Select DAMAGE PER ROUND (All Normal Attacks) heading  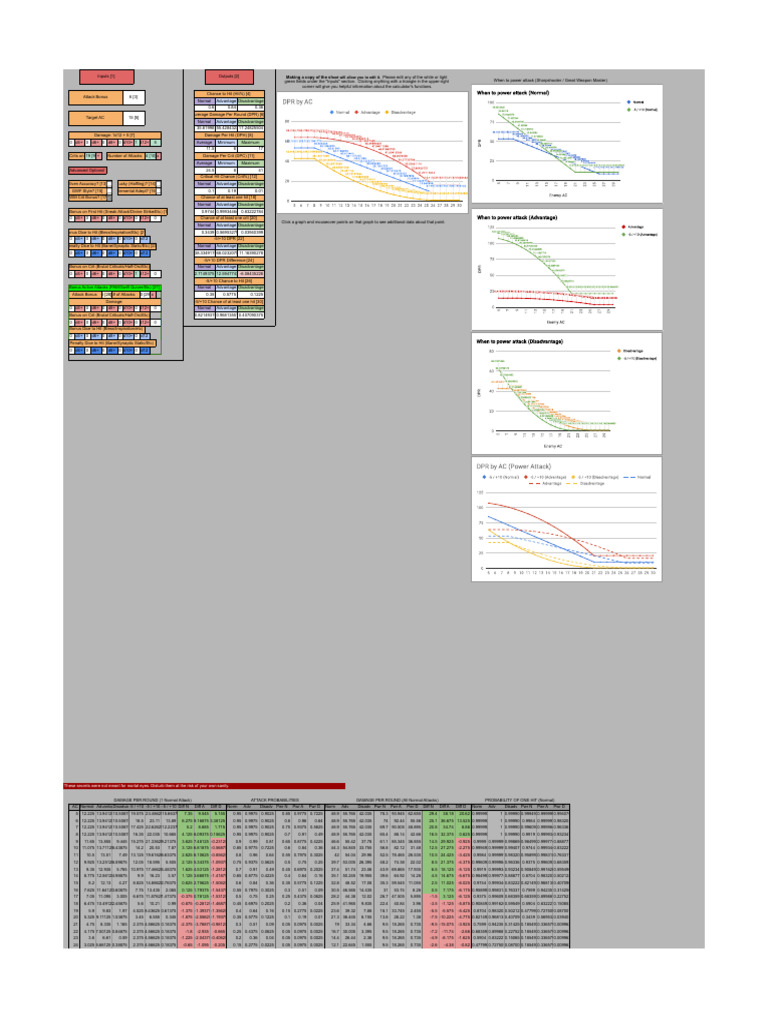tap(397, 799)
